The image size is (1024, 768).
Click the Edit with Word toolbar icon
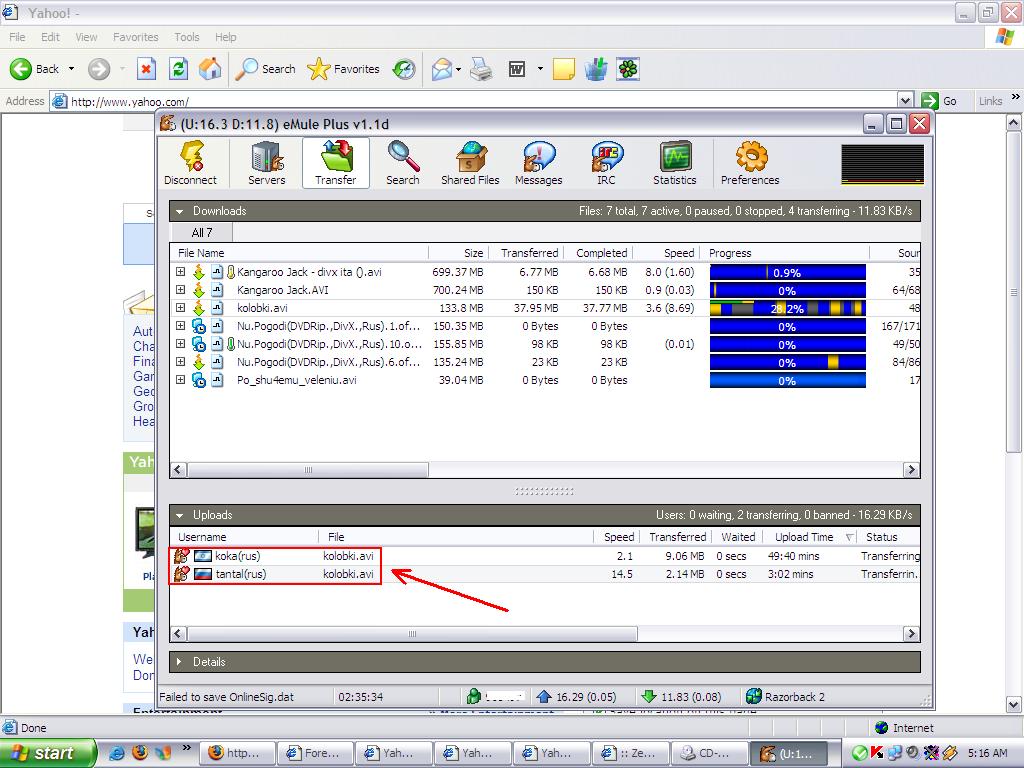pyautogui.click(x=517, y=69)
